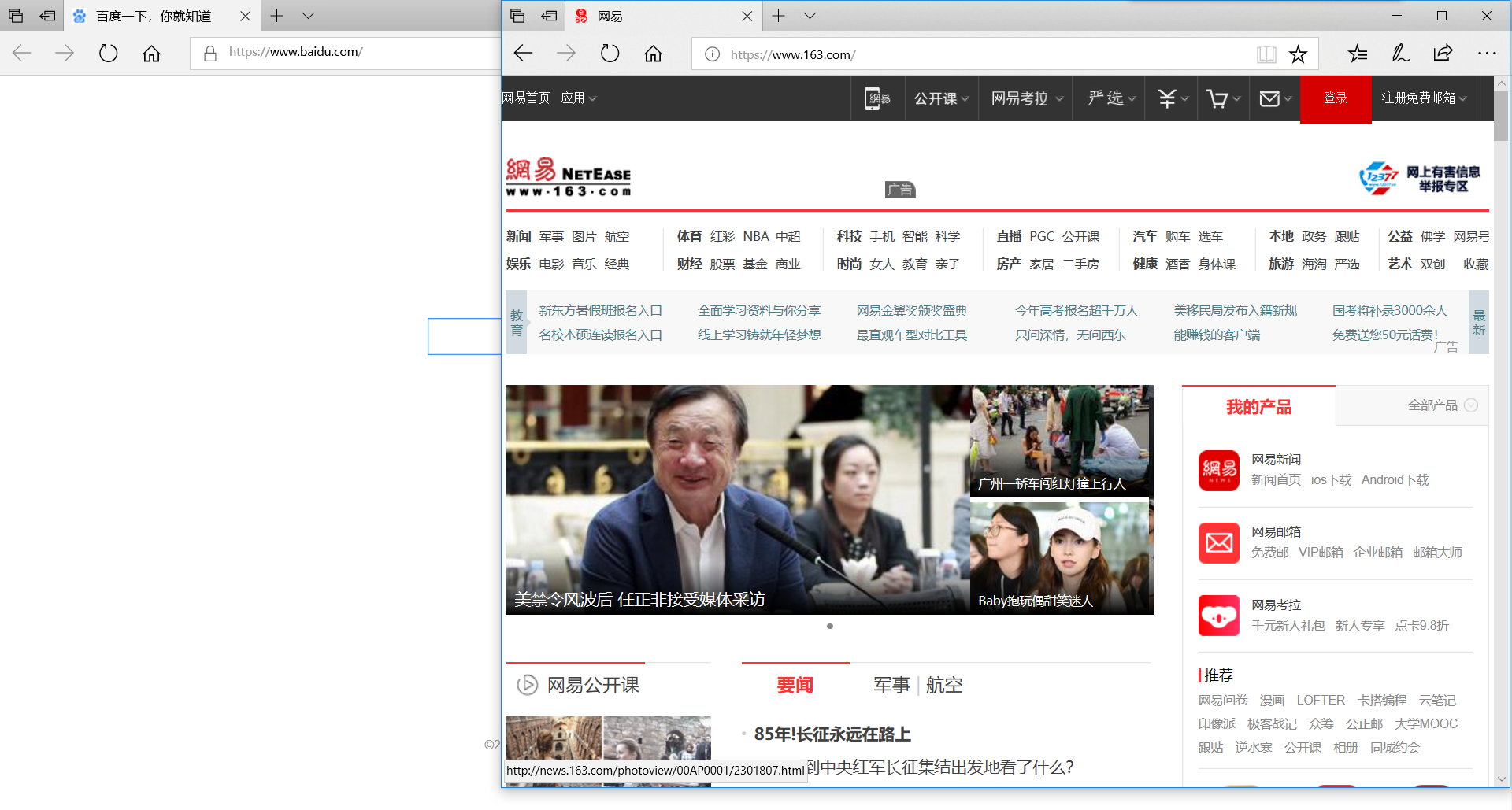Open the 财经 channel
Image resolution: width=1512 pixels, height=810 pixels.
(689, 264)
